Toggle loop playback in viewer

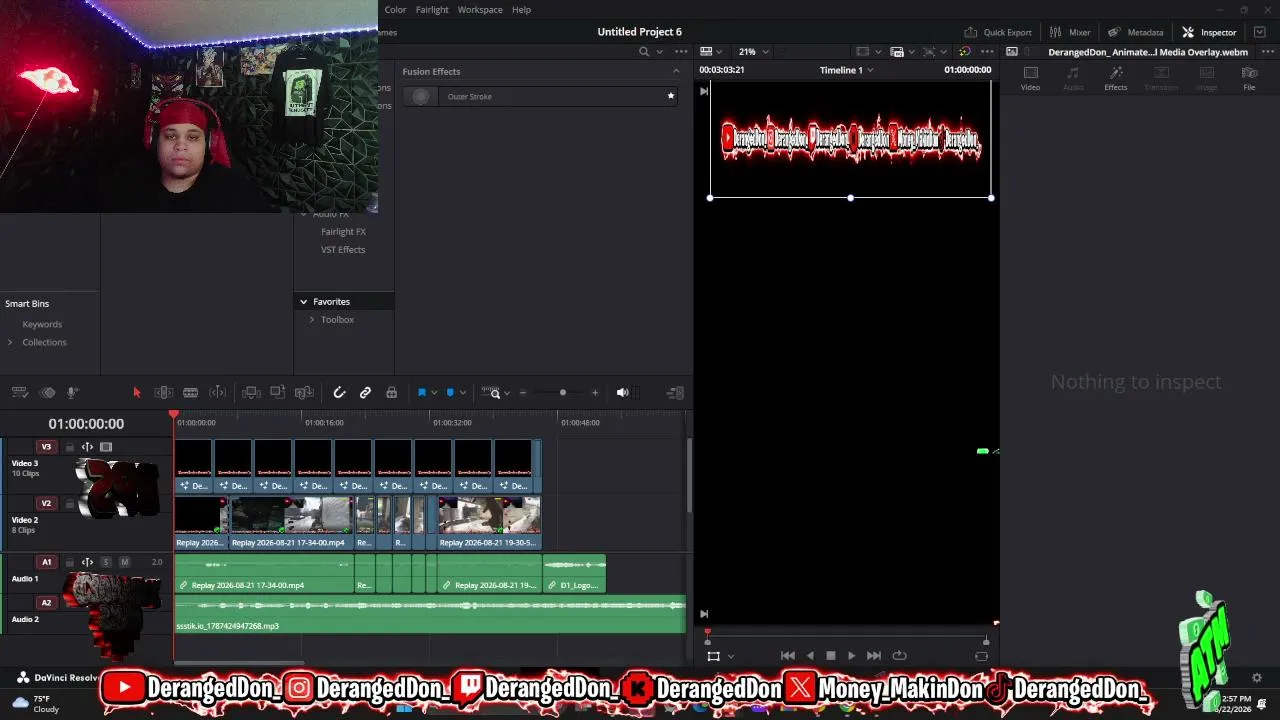899,656
